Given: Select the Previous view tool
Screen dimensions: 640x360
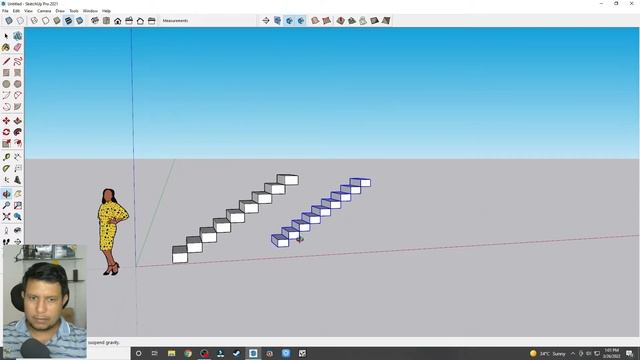Looking at the screenshot, I should click(18, 217).
